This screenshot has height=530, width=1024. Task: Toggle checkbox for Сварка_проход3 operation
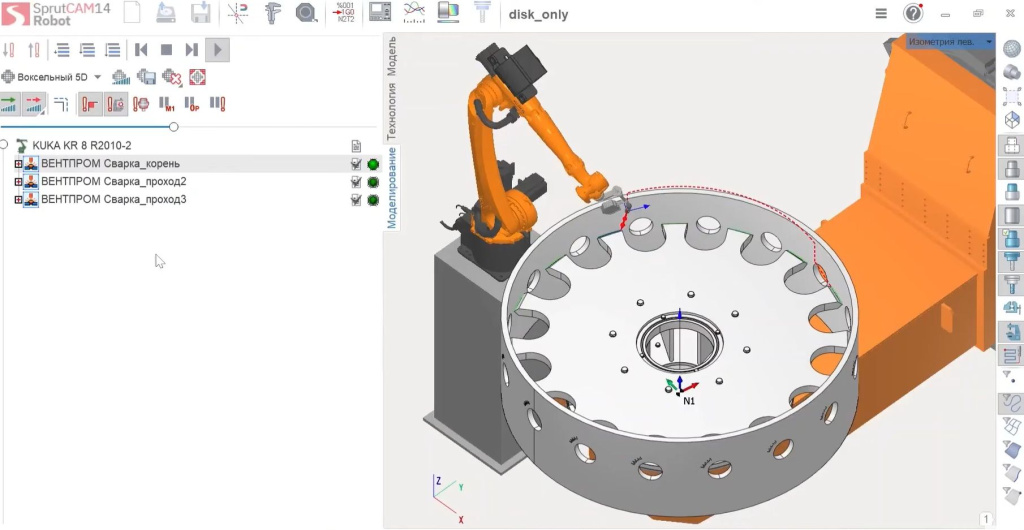pyautogui.click(x=356, y=200)
